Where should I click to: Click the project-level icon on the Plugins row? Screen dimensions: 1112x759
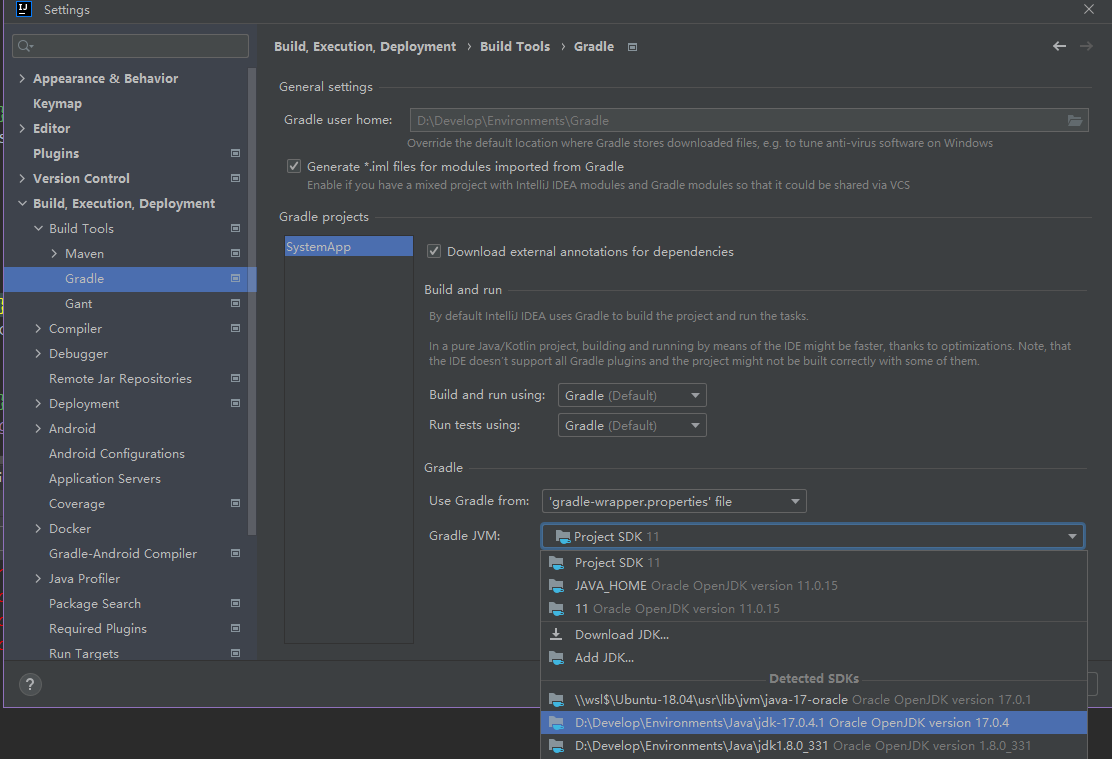(x=235, y=153)
